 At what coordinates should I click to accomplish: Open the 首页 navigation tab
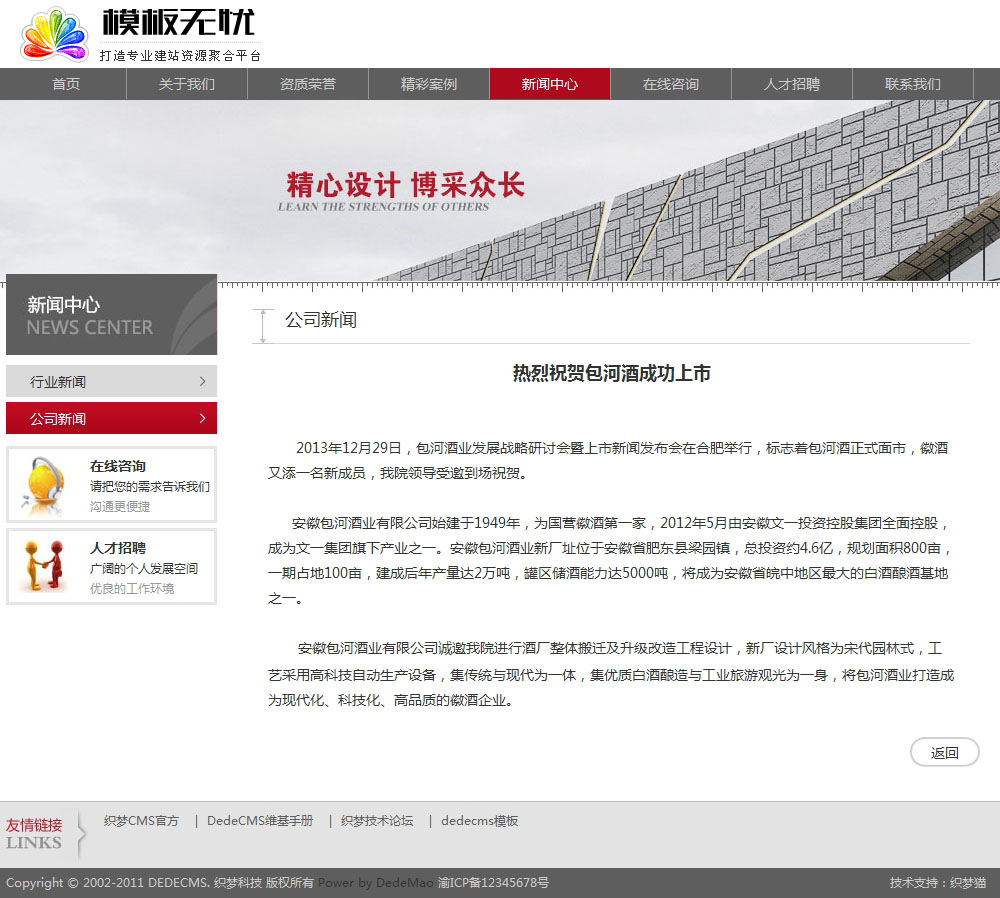[x=66, y=84]
